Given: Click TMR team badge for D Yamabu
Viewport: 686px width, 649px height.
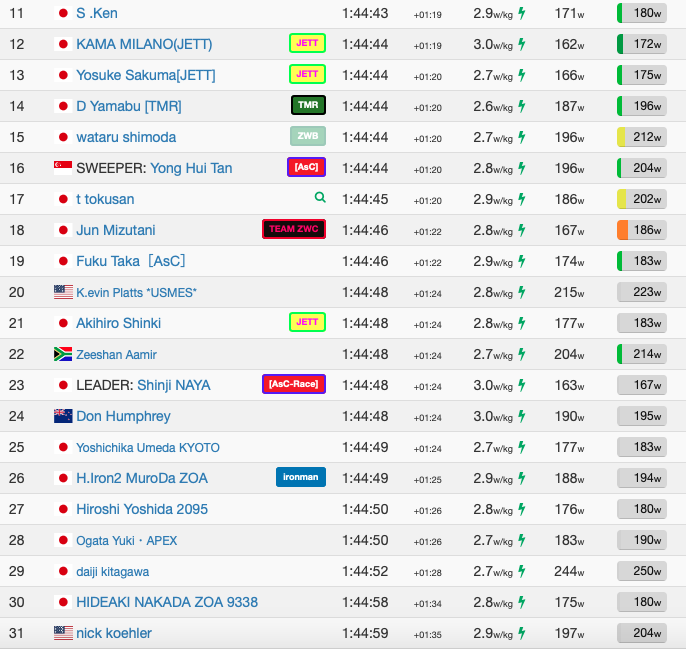Looking at the screenshot, I should tap(308, 105).
